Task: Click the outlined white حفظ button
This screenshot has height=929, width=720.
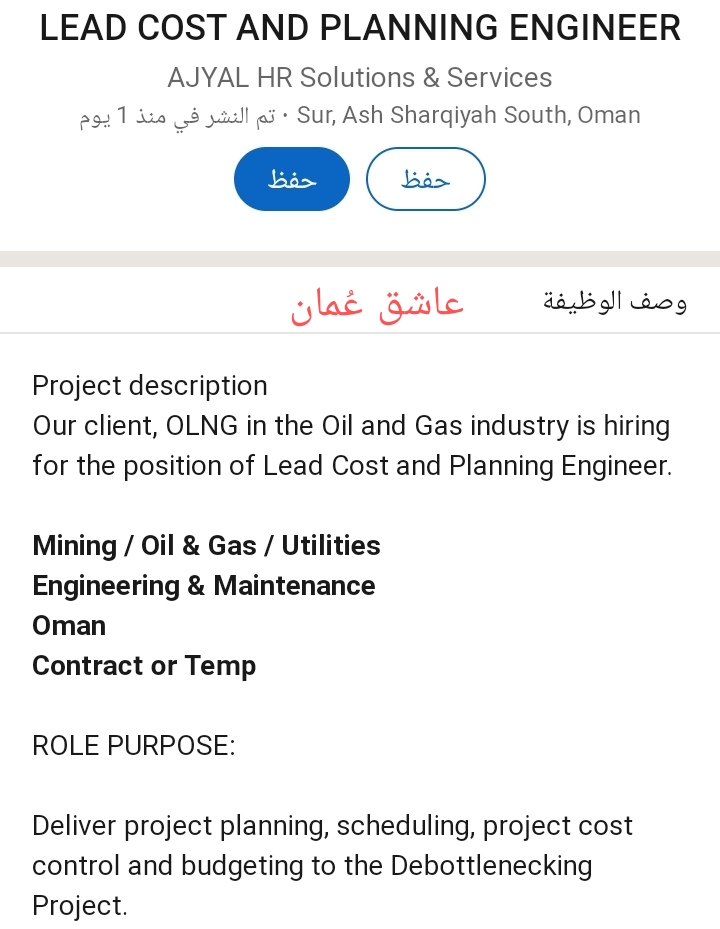Action: 425,179
